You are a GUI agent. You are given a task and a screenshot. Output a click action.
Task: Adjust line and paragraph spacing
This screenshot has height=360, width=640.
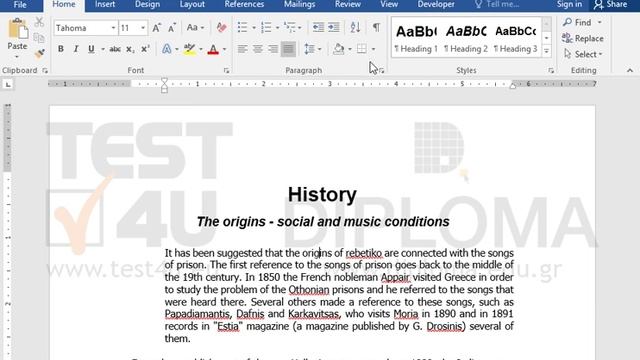point(309,49)
